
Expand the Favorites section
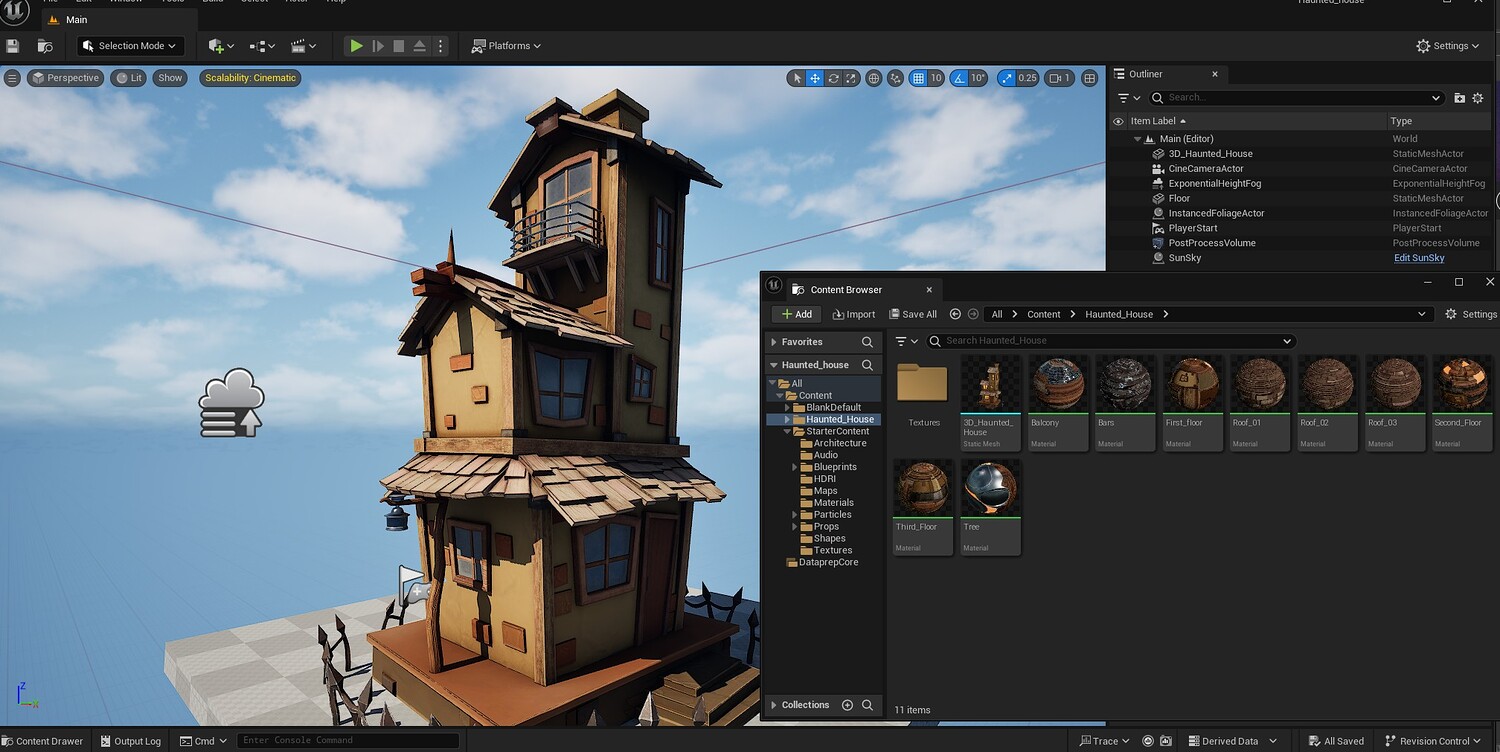point(774,342)
